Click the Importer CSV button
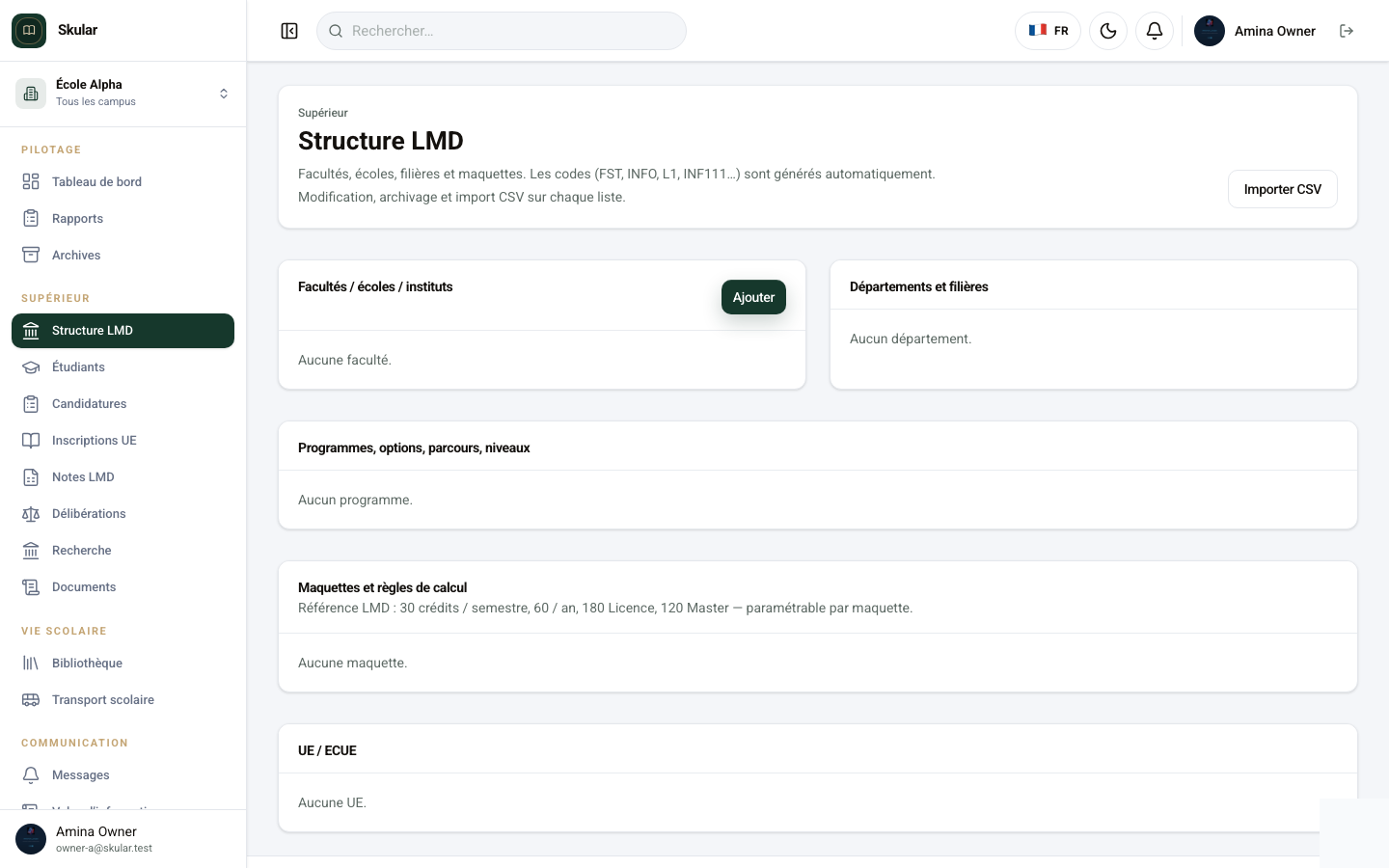The image size is (1389, 868). pos(1282,189)
